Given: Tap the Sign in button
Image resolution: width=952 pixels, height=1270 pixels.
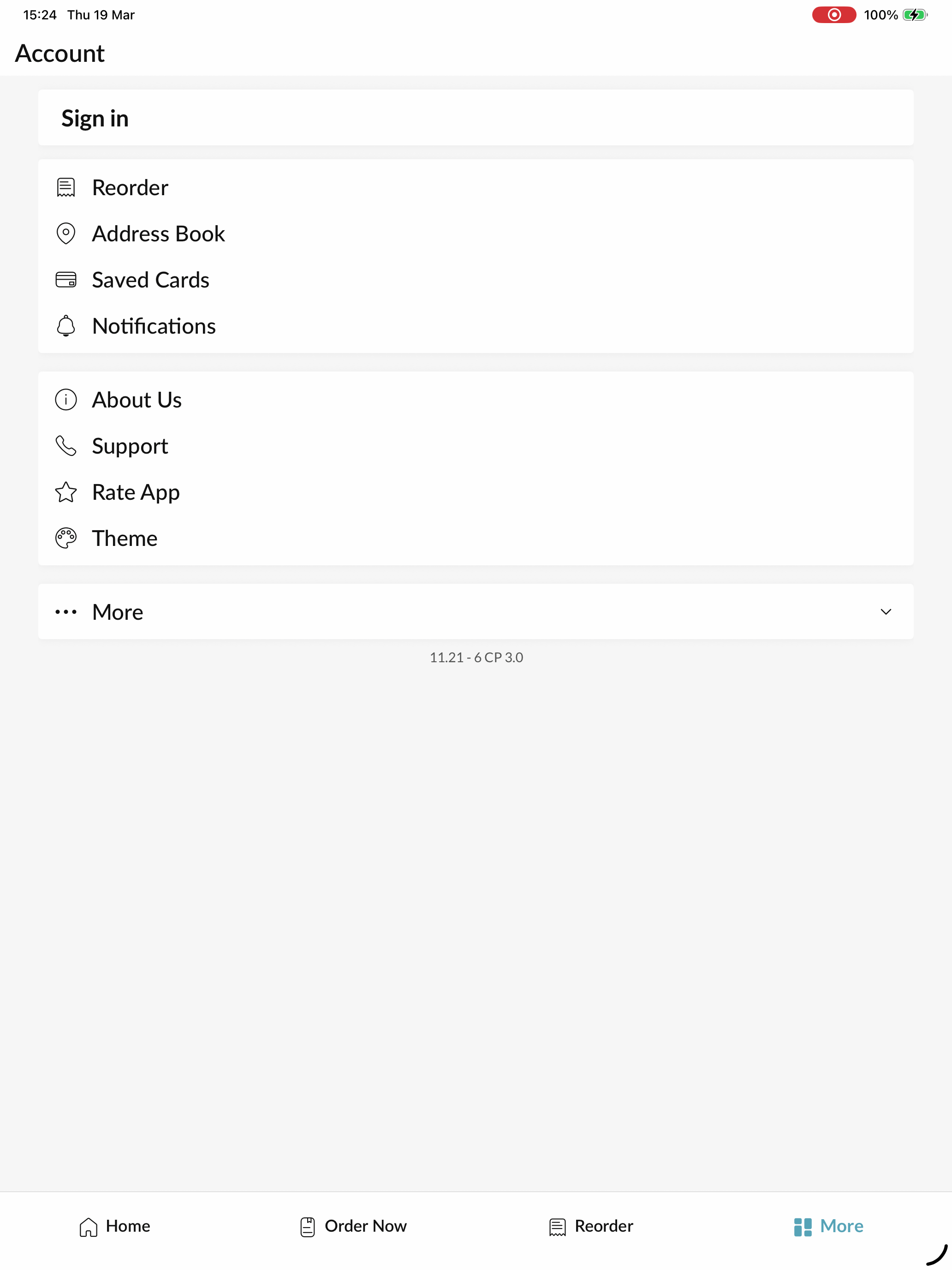Looking at the screenshot, I should (476, 118).
